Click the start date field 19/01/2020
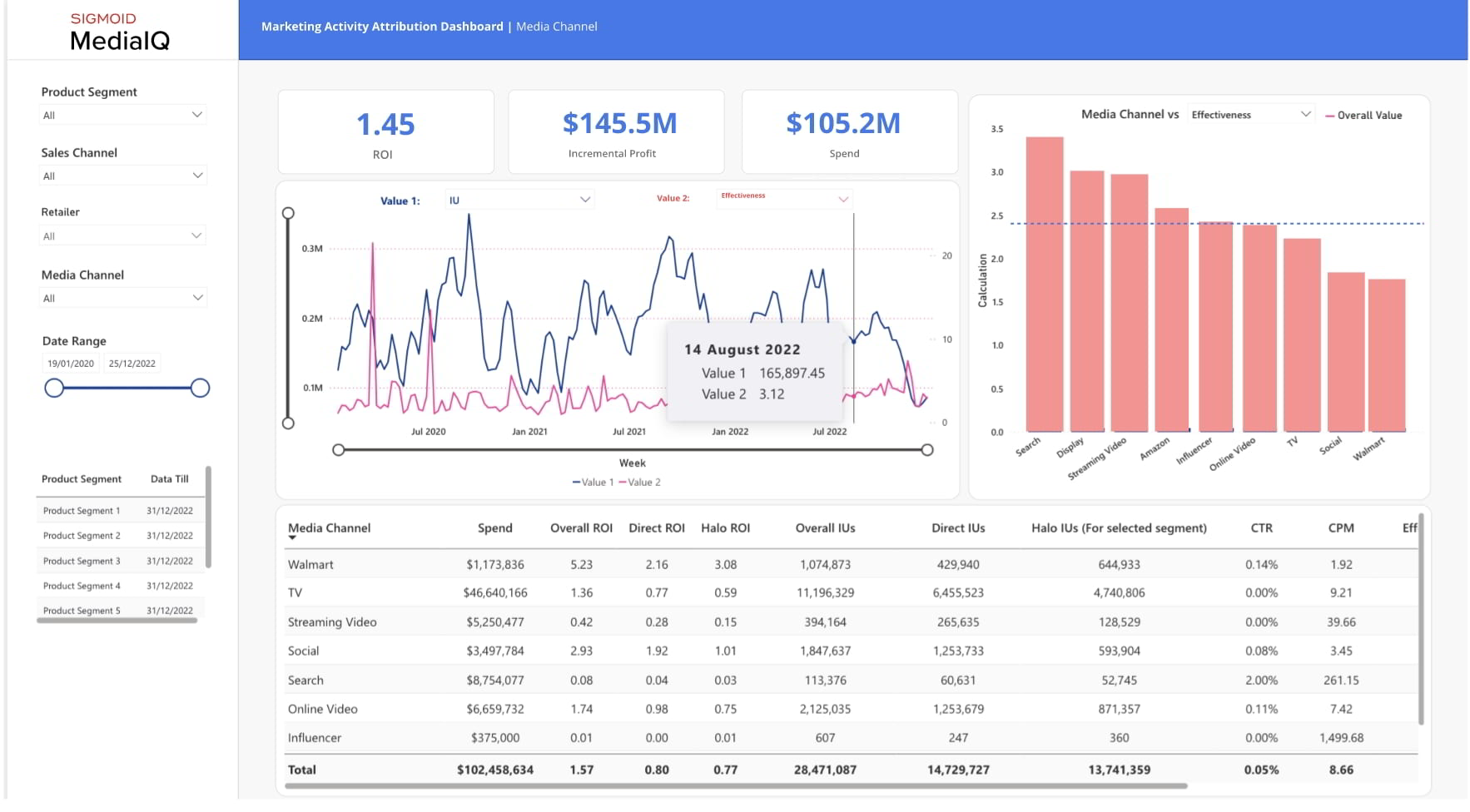Screen dimensions: 1470x812 pos(71,364)
